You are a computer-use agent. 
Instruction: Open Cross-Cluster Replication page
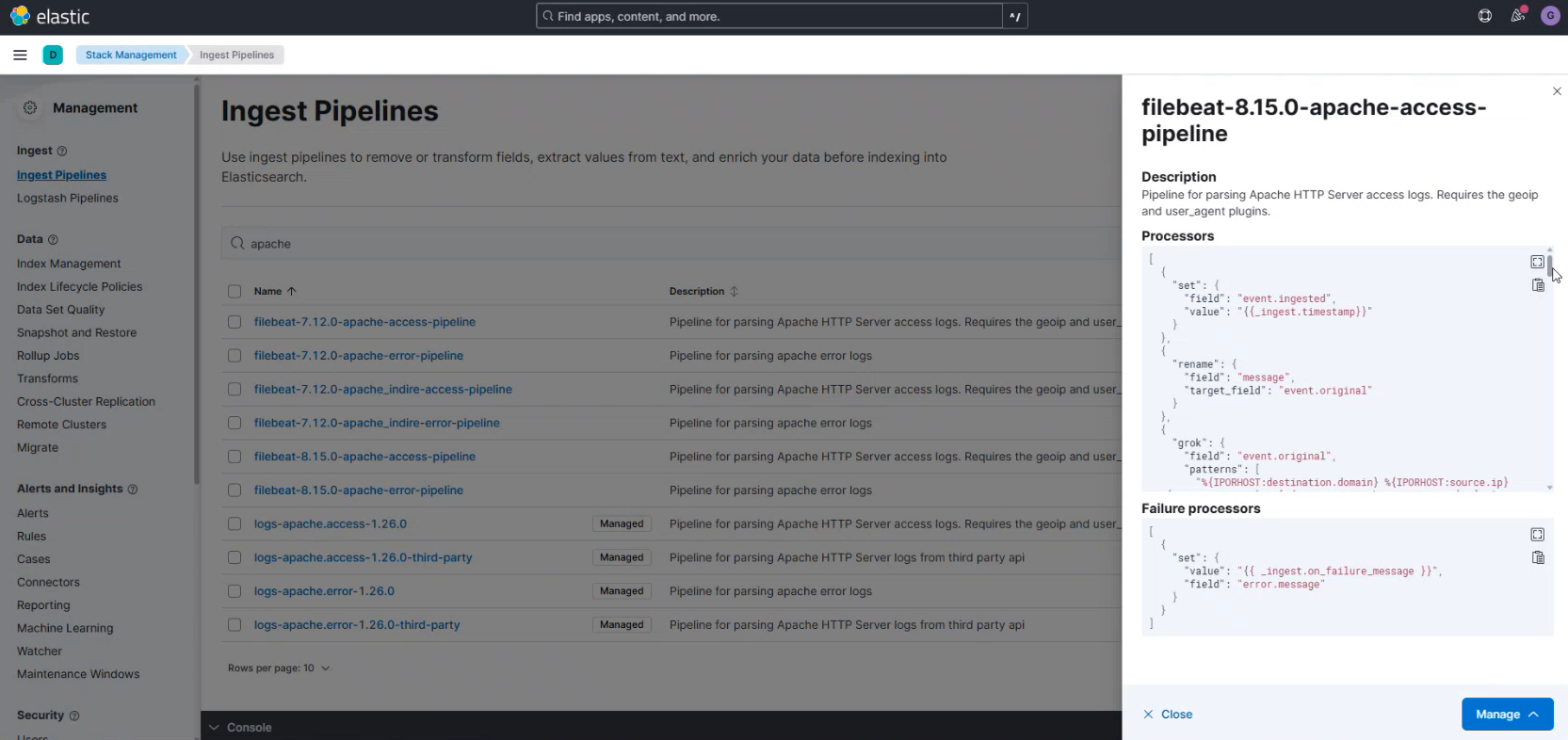86,402
